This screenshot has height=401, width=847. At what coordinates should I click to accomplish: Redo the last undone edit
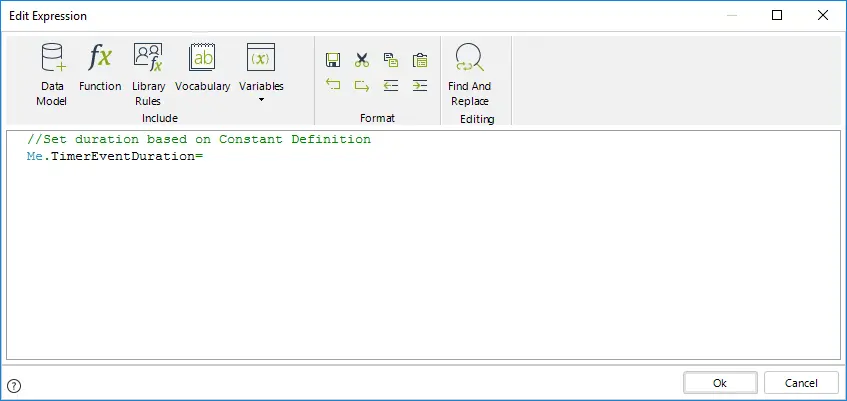362,85
